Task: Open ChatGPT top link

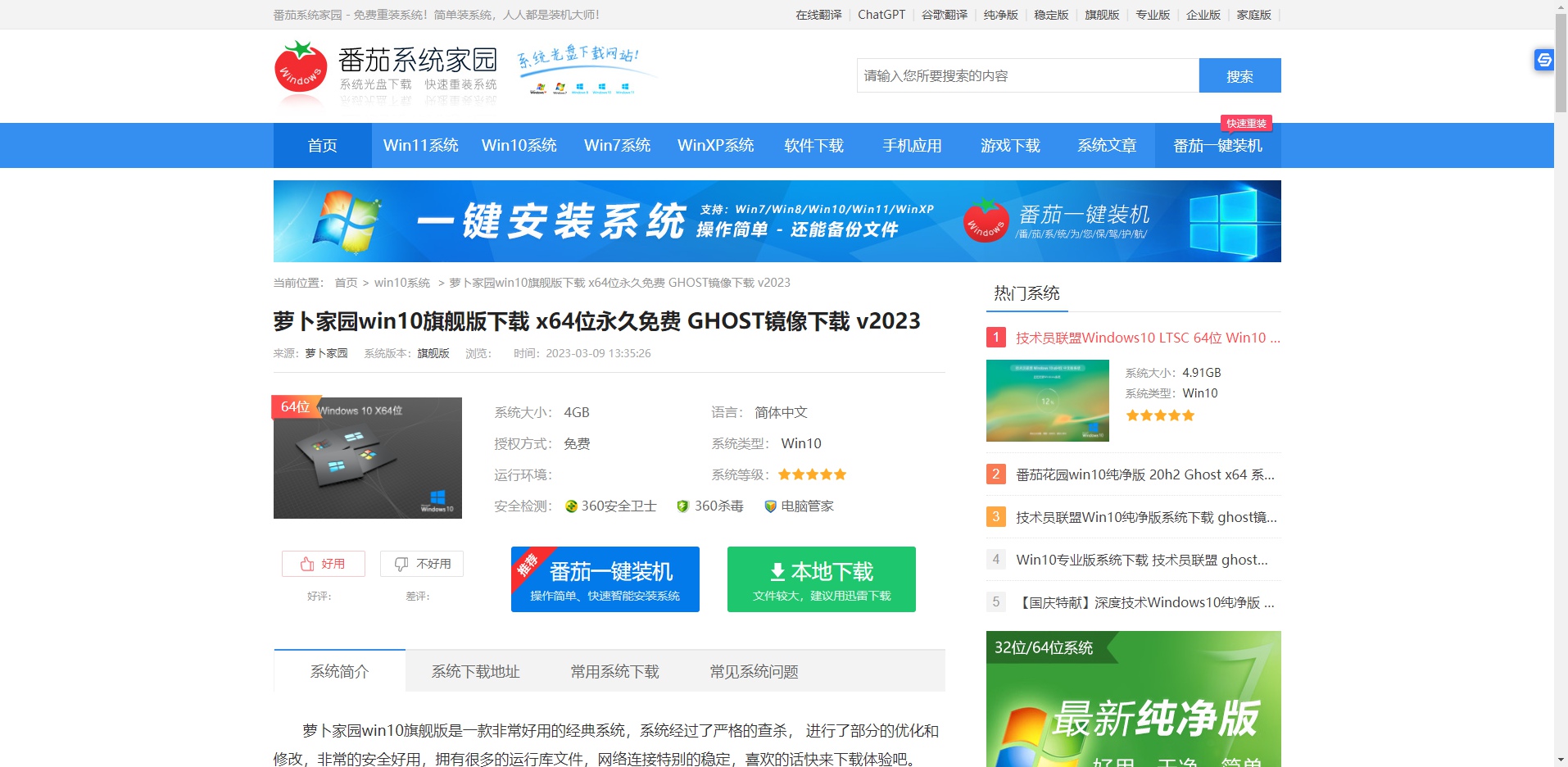Action: 881,15
